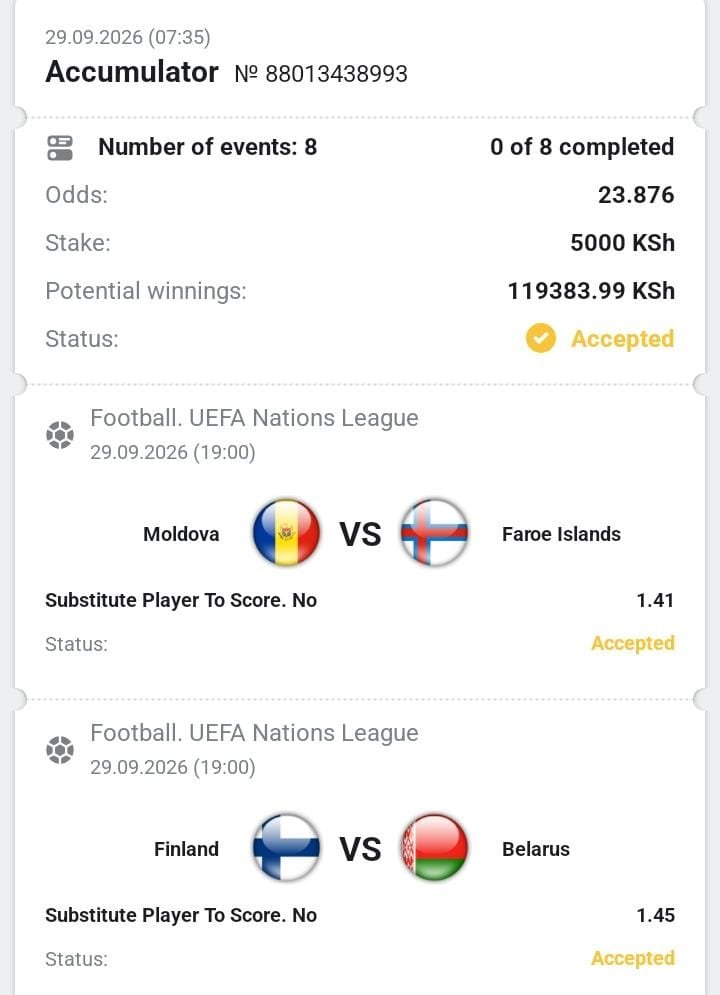Click the yellow Accepted checkmark icon
This screenshot has height=995, width=720.
point(540,338)
